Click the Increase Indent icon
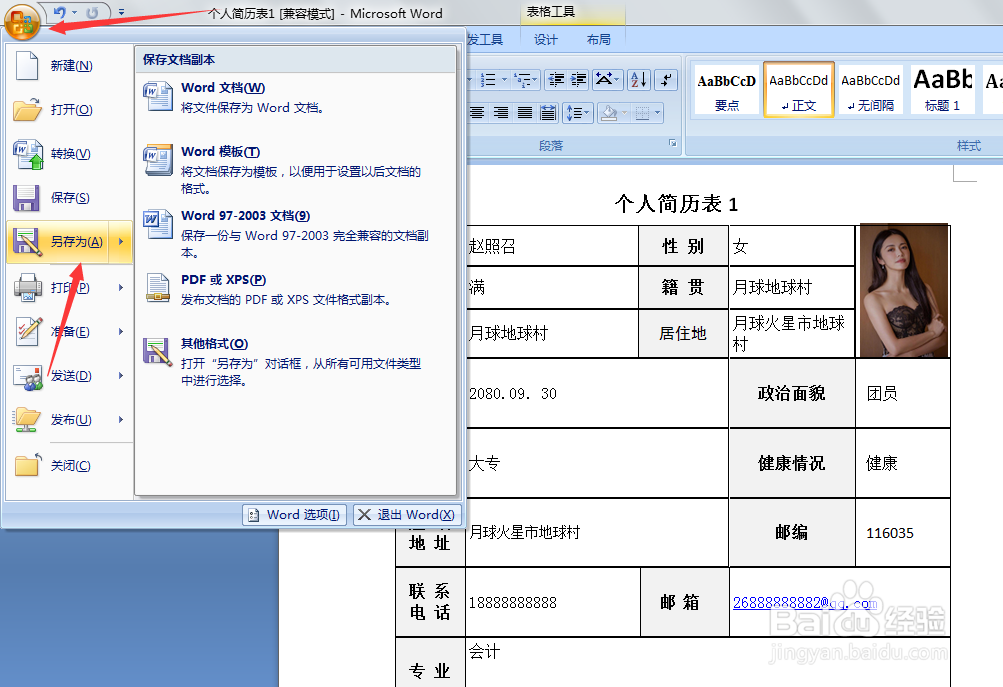The height and width of the screenshot is (687, 1003). [578, 80]
